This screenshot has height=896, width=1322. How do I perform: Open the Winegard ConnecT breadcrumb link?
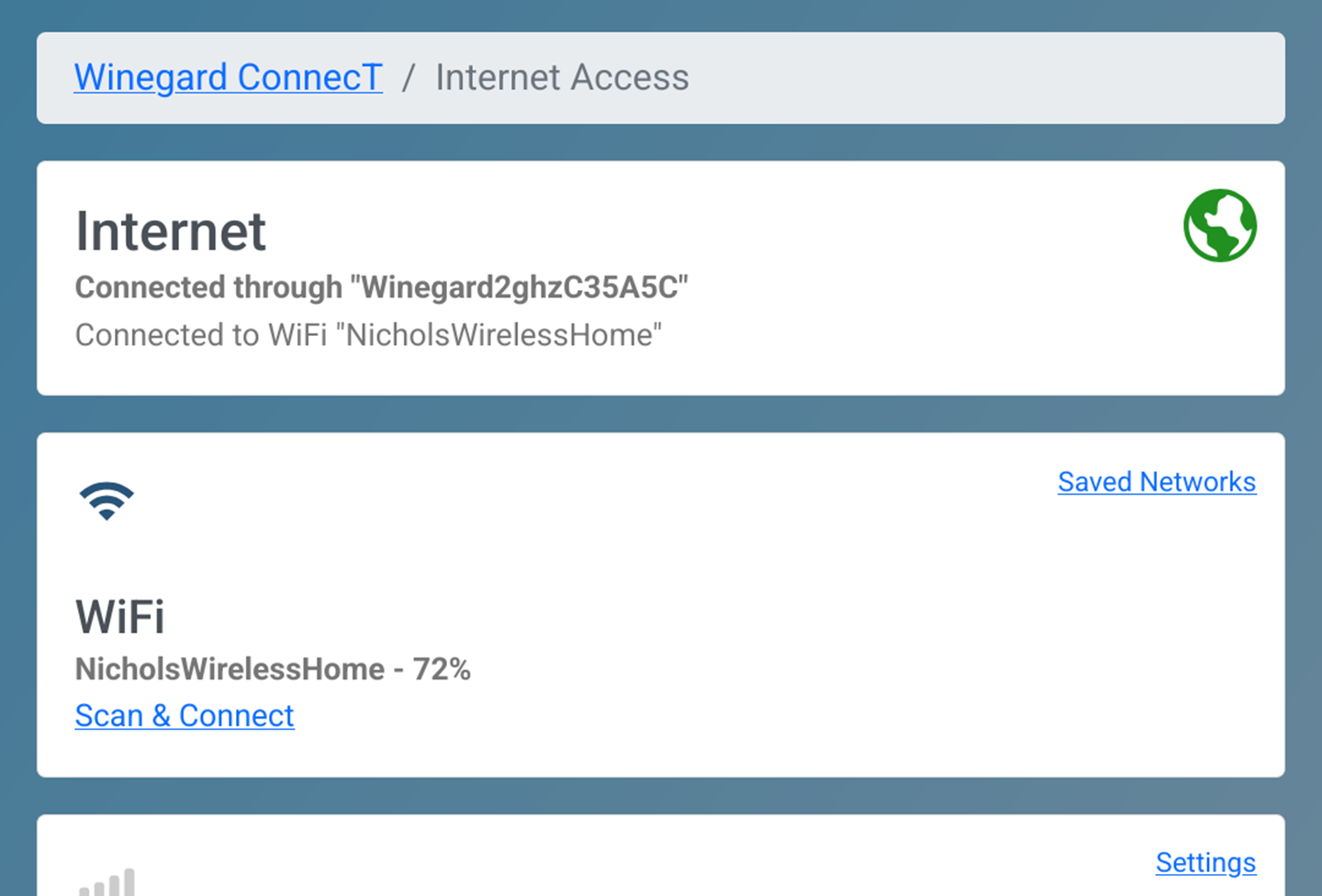tap(229, 77)
